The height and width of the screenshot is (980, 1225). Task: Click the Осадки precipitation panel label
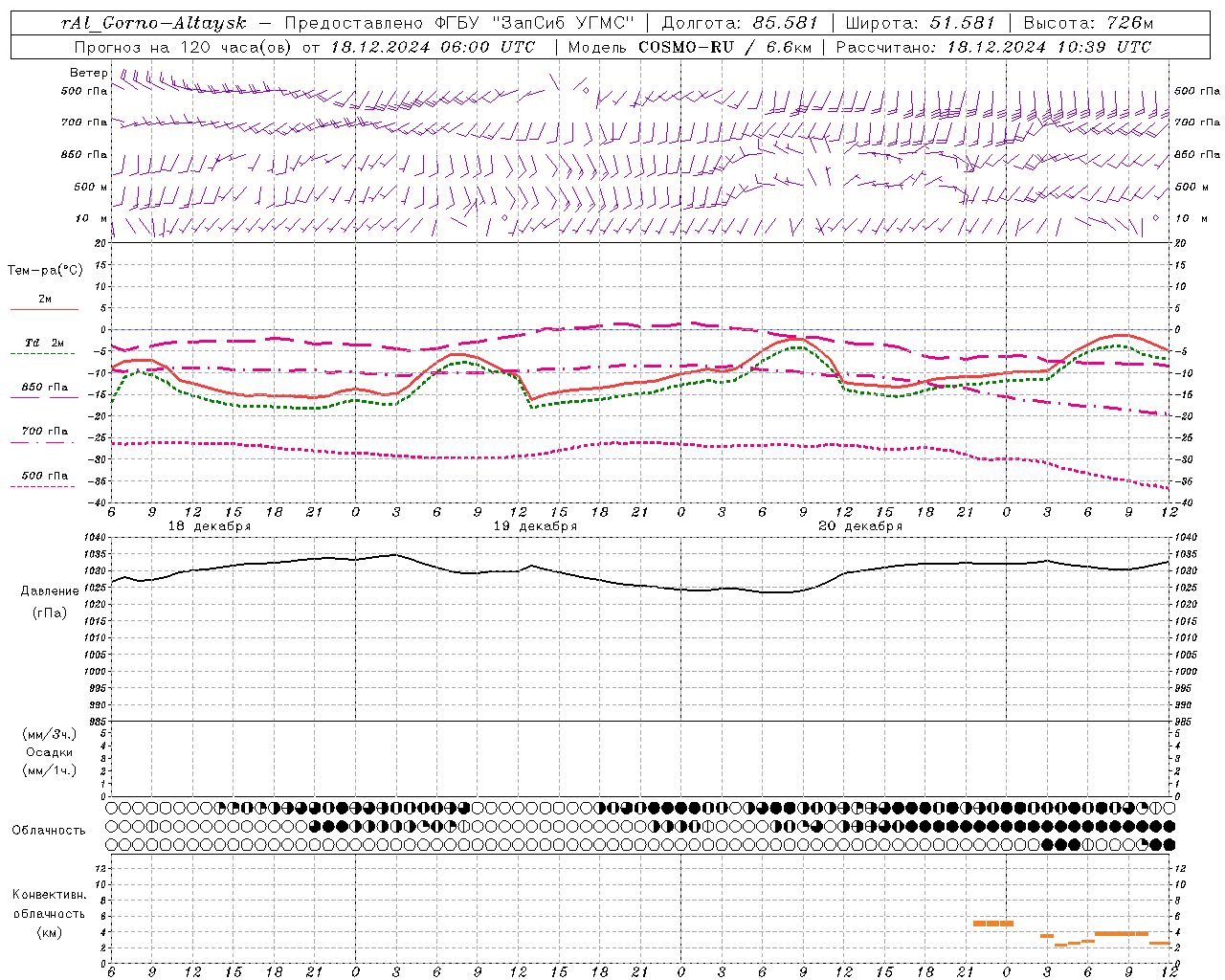tap(50, 752)
